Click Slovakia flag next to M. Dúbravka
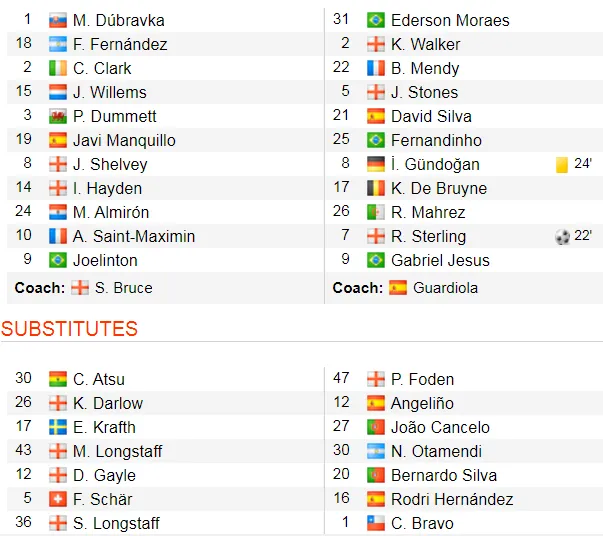 click(x=58, y=21)
